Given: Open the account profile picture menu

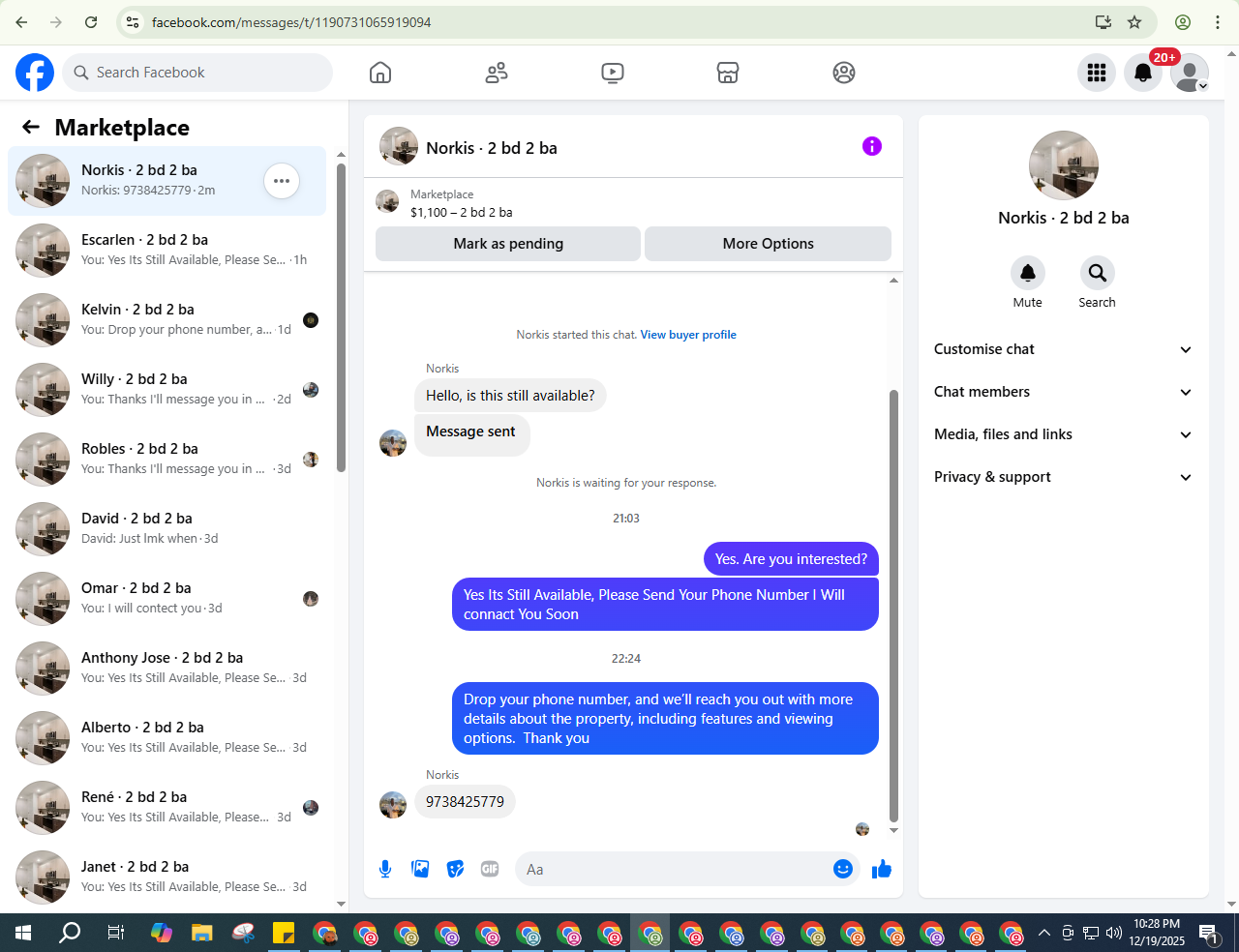Looking at the screenshot, I should pos(1190,73).
